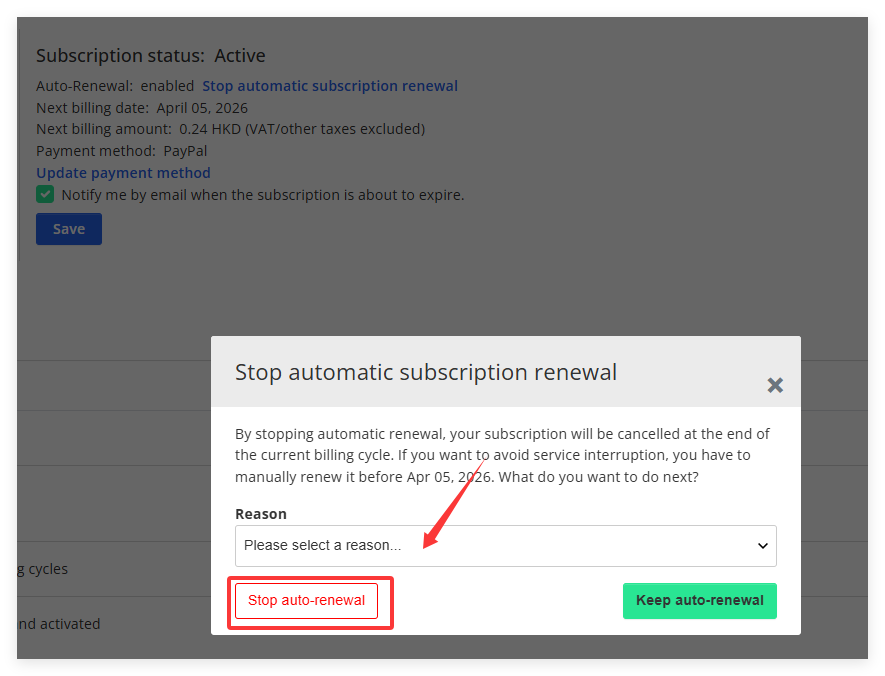Toggle the email expiry notification checkbox
885x676 pixels.
[45, 195]
